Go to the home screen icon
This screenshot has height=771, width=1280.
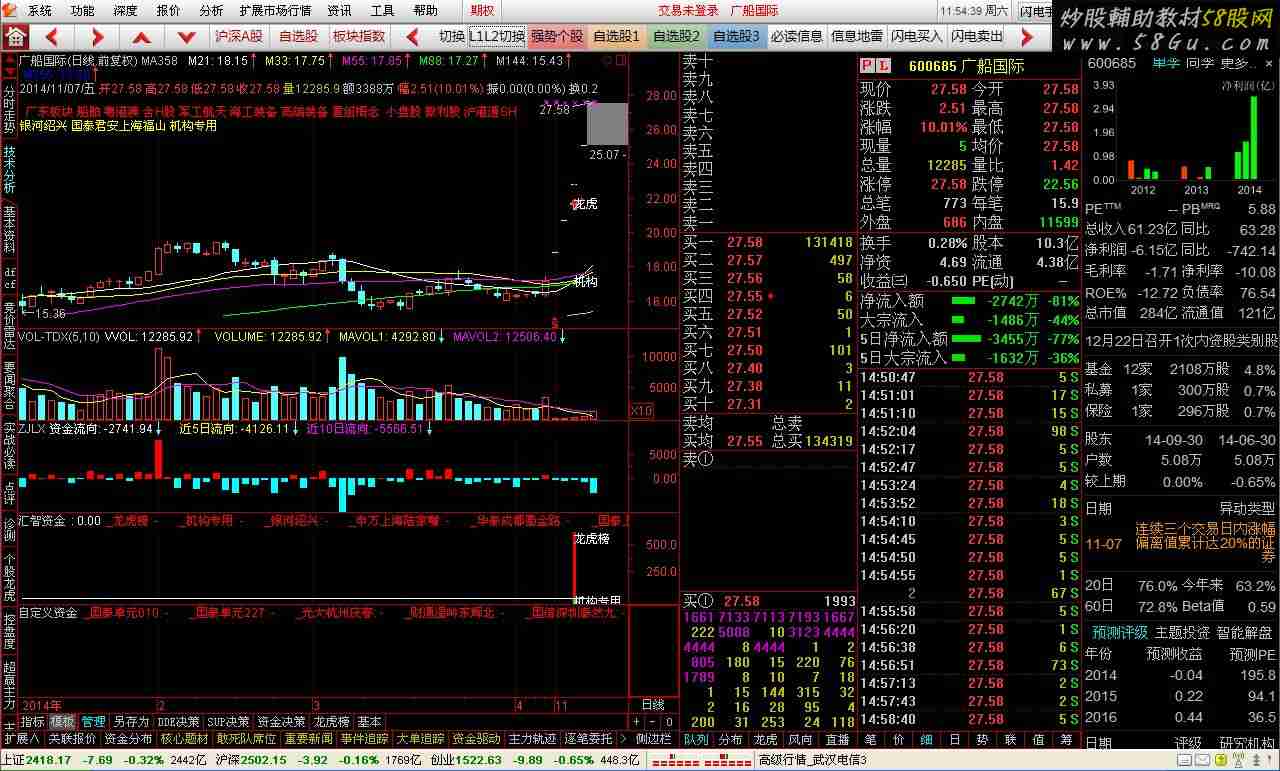(15, 36)
